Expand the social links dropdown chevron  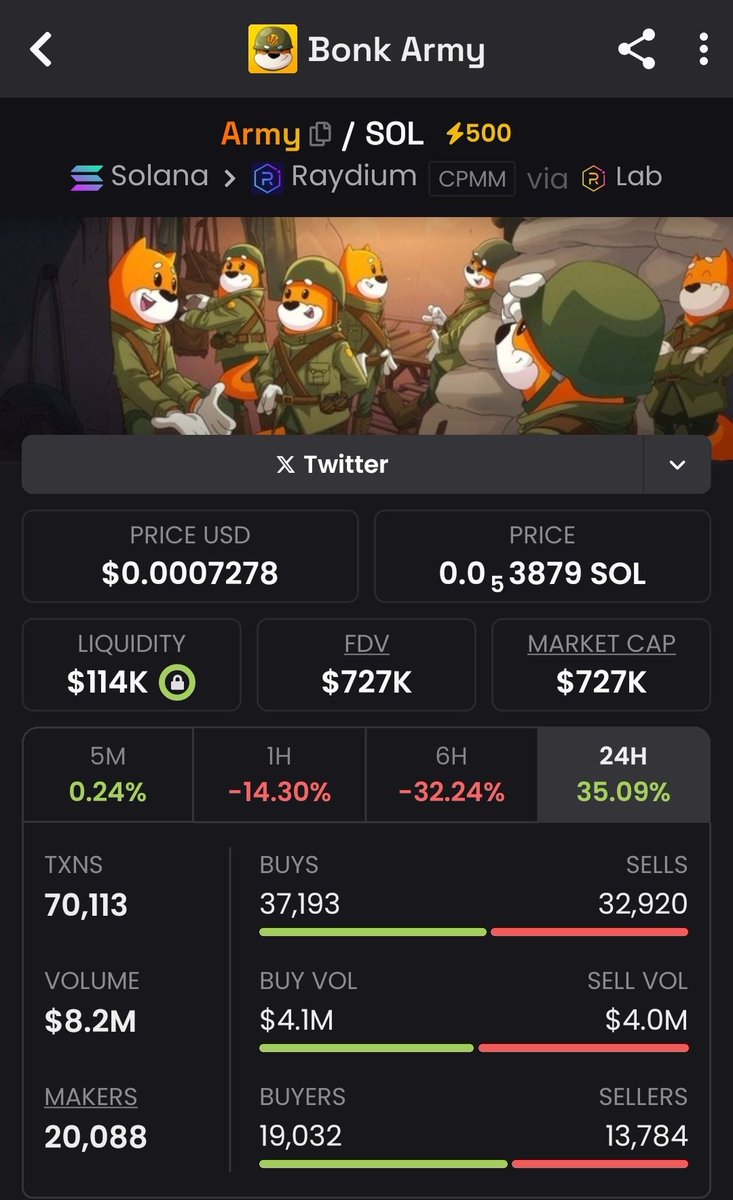(x=677, y=464)
